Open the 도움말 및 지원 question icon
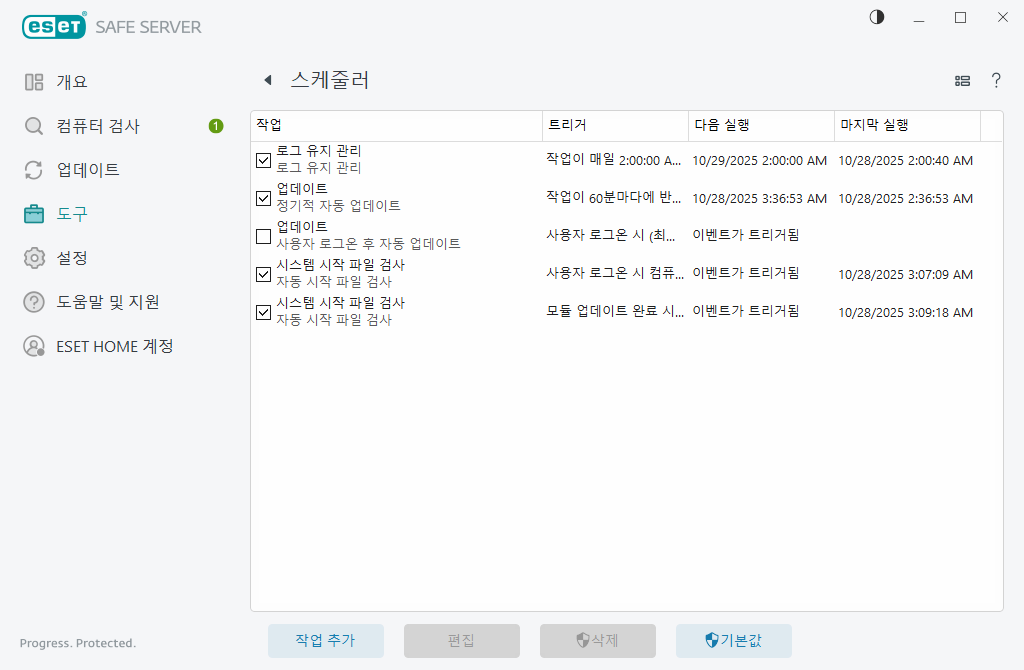The image size is (1024, 670). tap(33, 301)
